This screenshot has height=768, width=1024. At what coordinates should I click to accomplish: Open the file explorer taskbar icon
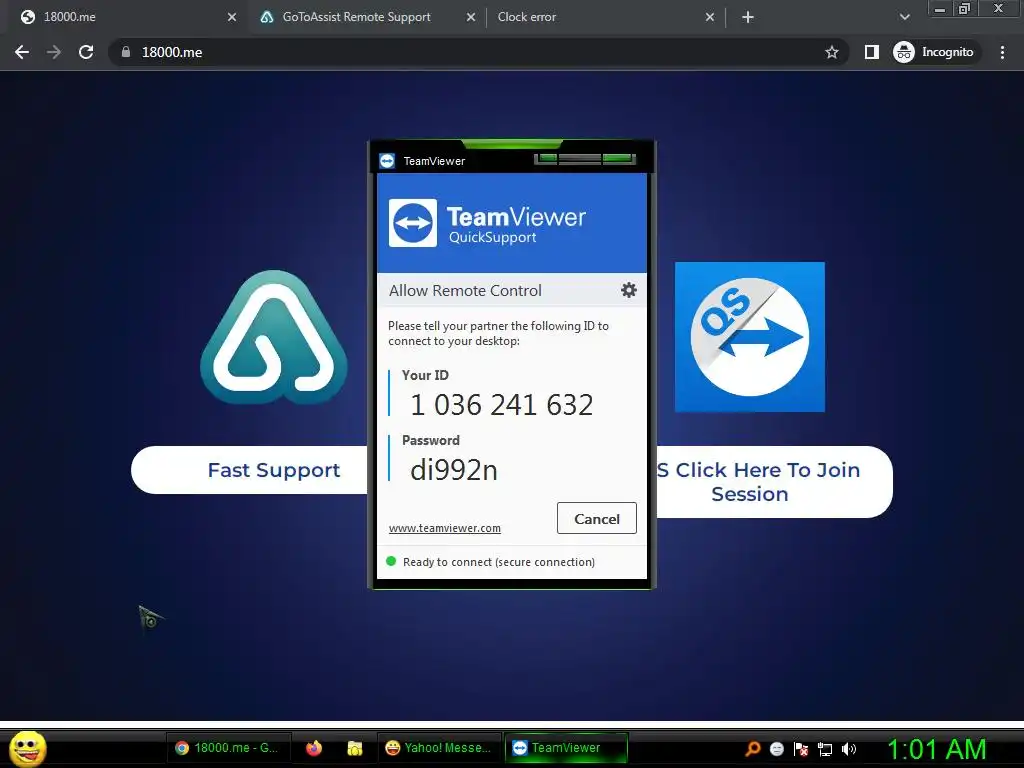355,748
